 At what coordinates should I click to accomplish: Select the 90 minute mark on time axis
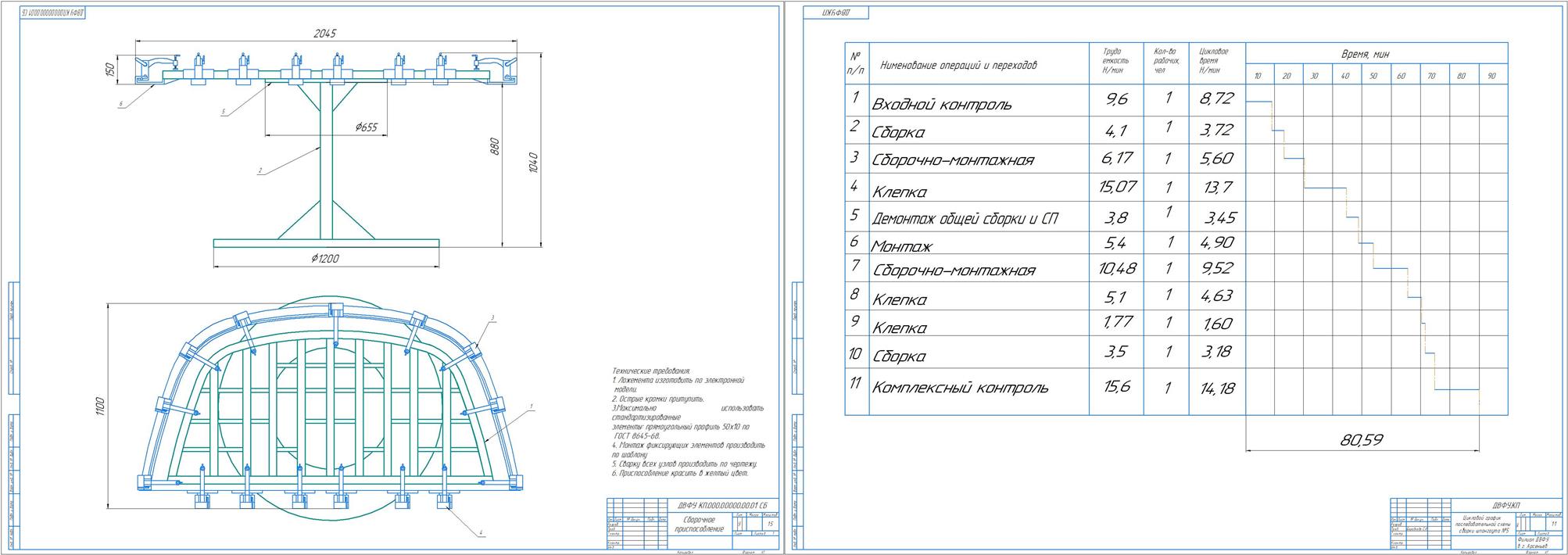tap(1491, 76)
